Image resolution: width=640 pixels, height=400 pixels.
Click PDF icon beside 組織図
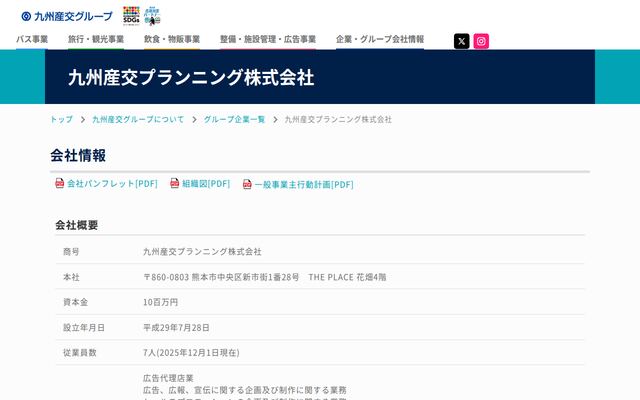[x=174, y=183]
